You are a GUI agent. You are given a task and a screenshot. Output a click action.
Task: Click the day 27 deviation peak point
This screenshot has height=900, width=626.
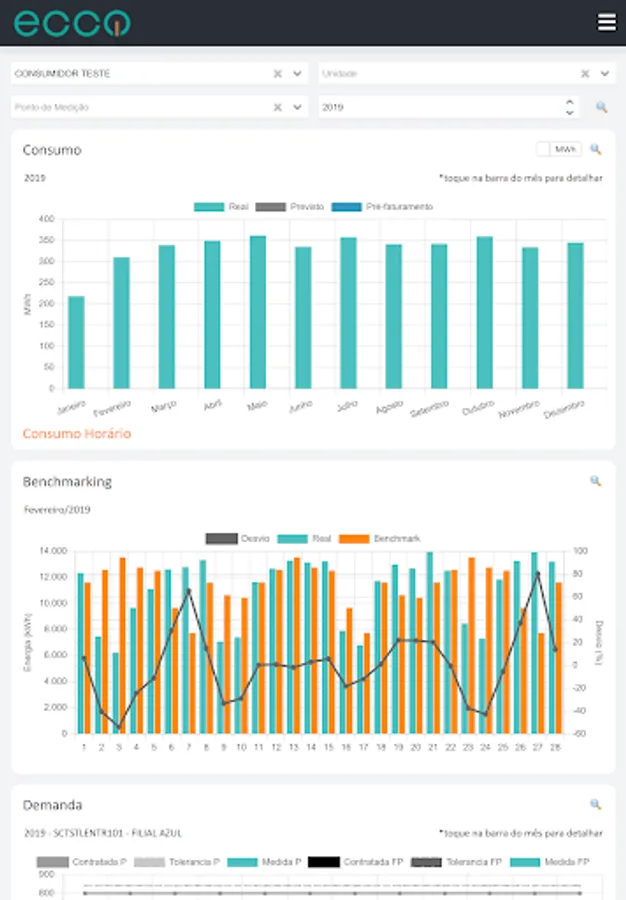pyautogui.click(x=538, y=574)
